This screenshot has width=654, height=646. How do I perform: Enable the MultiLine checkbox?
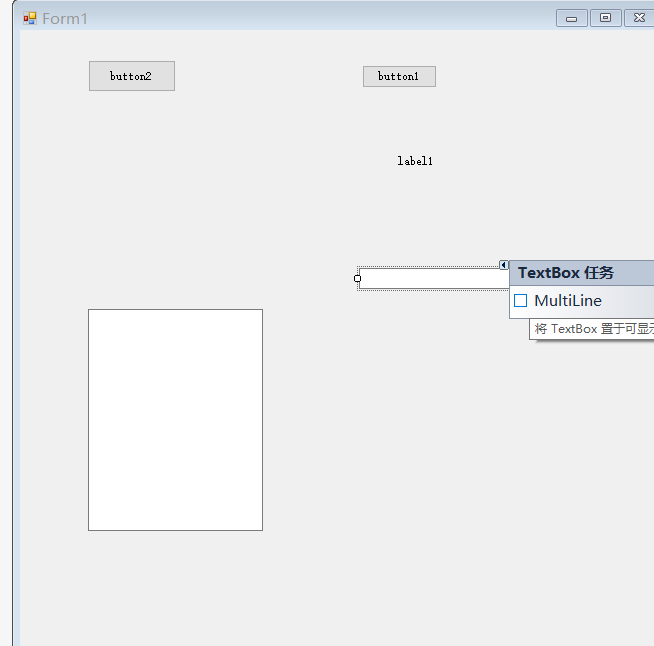click(x=520, y=300)
